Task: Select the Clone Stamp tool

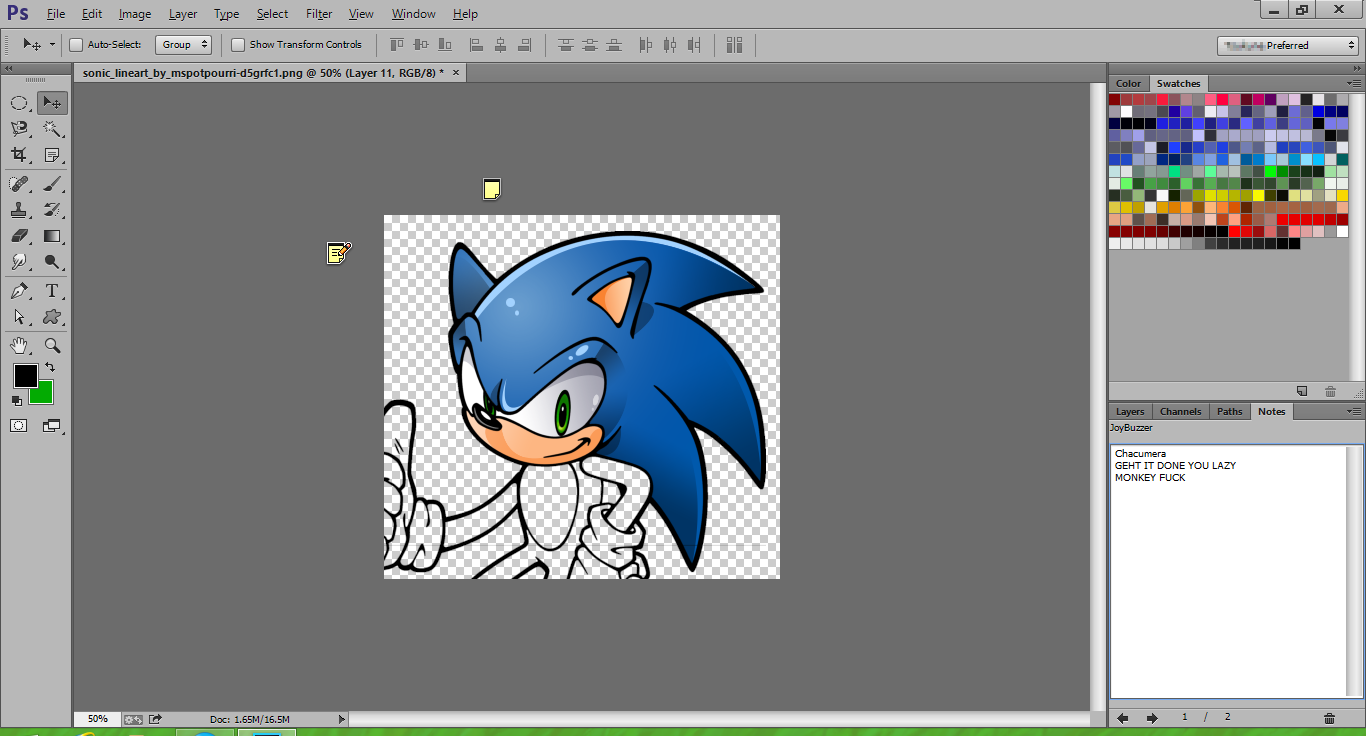Action: (19, 210)
